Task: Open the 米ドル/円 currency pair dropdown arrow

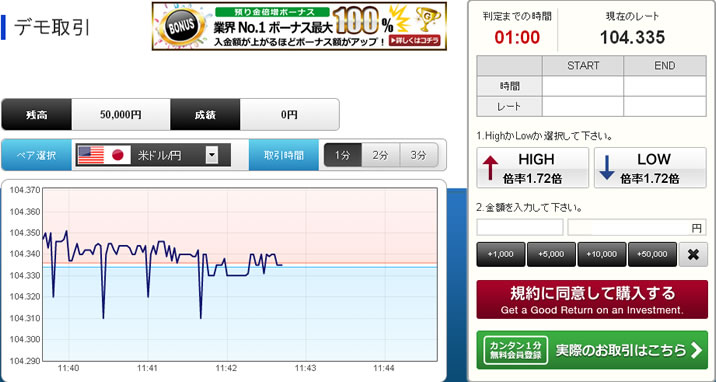Action: (x=211, y=155)
